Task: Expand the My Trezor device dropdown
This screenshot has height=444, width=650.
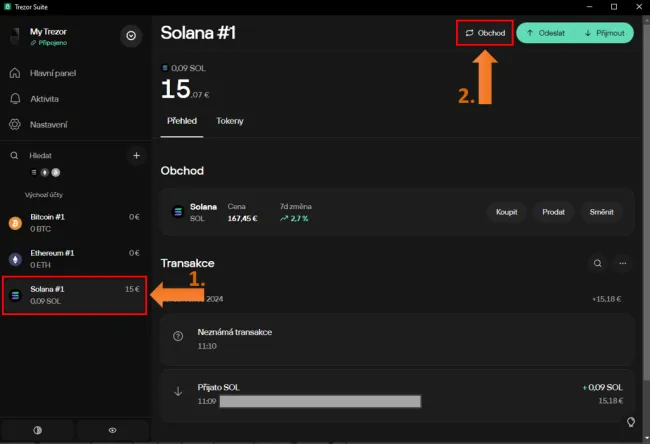Action: click(x=132, y=37)
